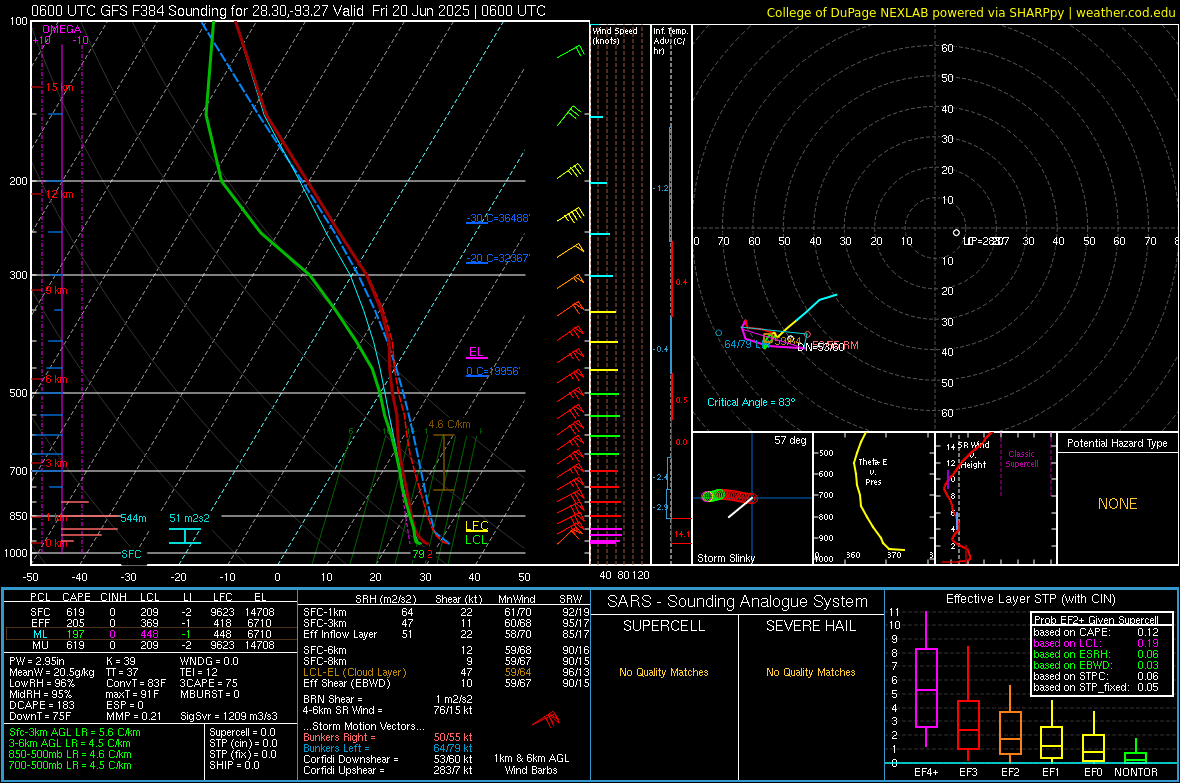This screenshot has width=1180, height=783.
Task: Click the Corfidi Upshear = label
Action: tap(344, 770)
